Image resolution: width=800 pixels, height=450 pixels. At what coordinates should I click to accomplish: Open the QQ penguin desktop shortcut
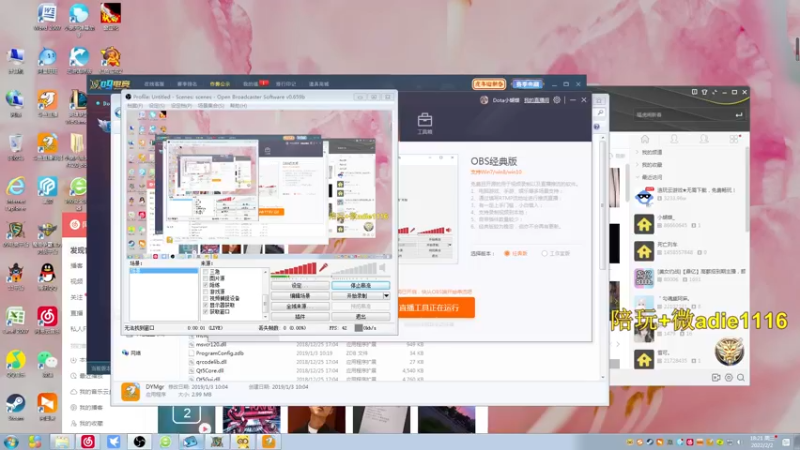pyautogui.click(x=47, y=277)
